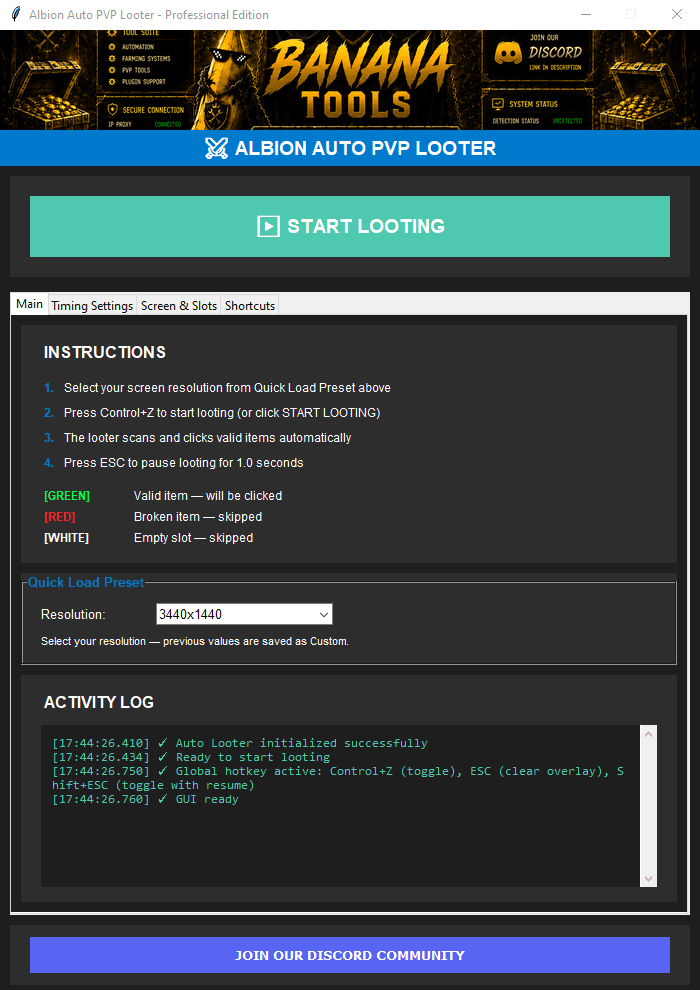Click inside the Activity Log text area
Screen dimensions: 700x990
(x=340, y=806)
